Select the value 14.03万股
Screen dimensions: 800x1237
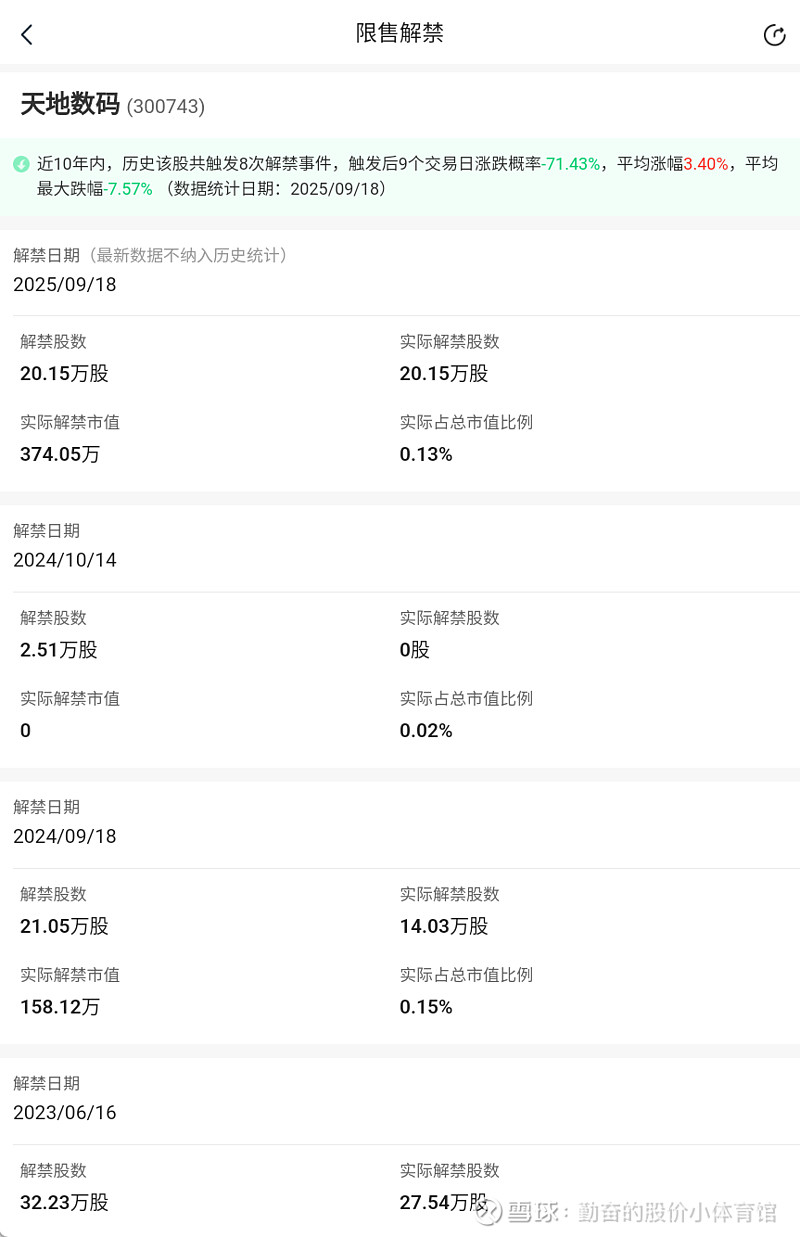coord(444,926)
